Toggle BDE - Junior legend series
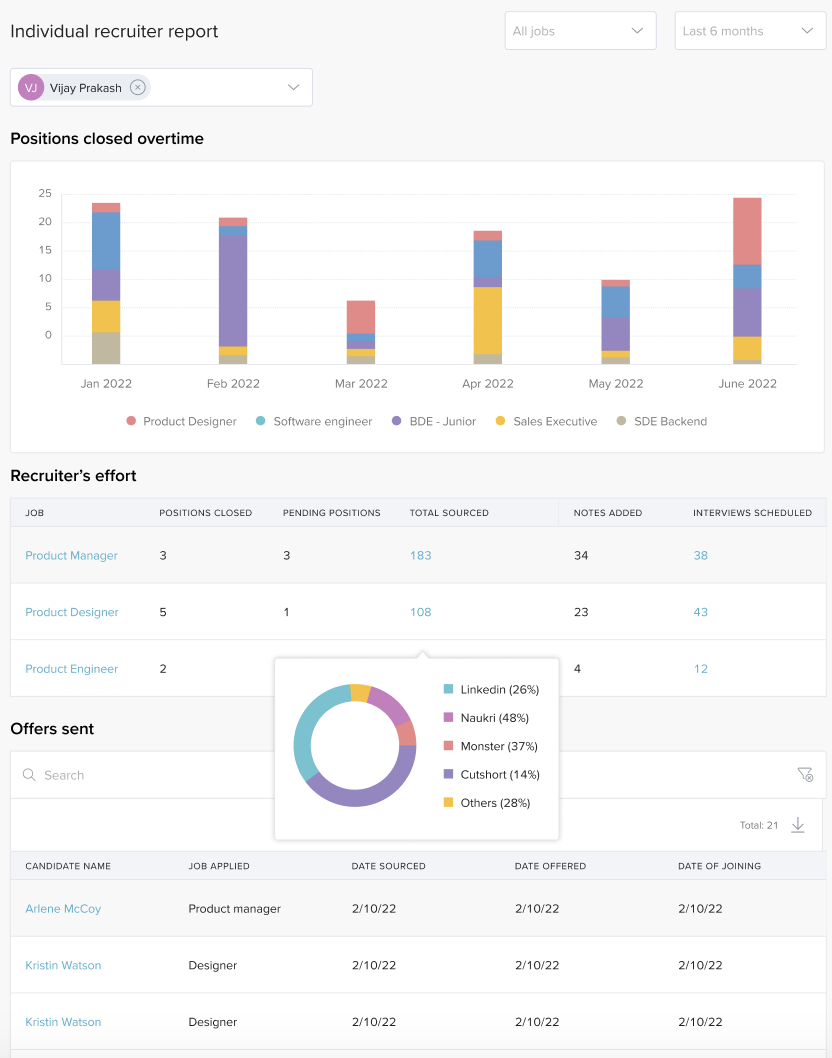The image size is (832, 1058). pos(433,422)
